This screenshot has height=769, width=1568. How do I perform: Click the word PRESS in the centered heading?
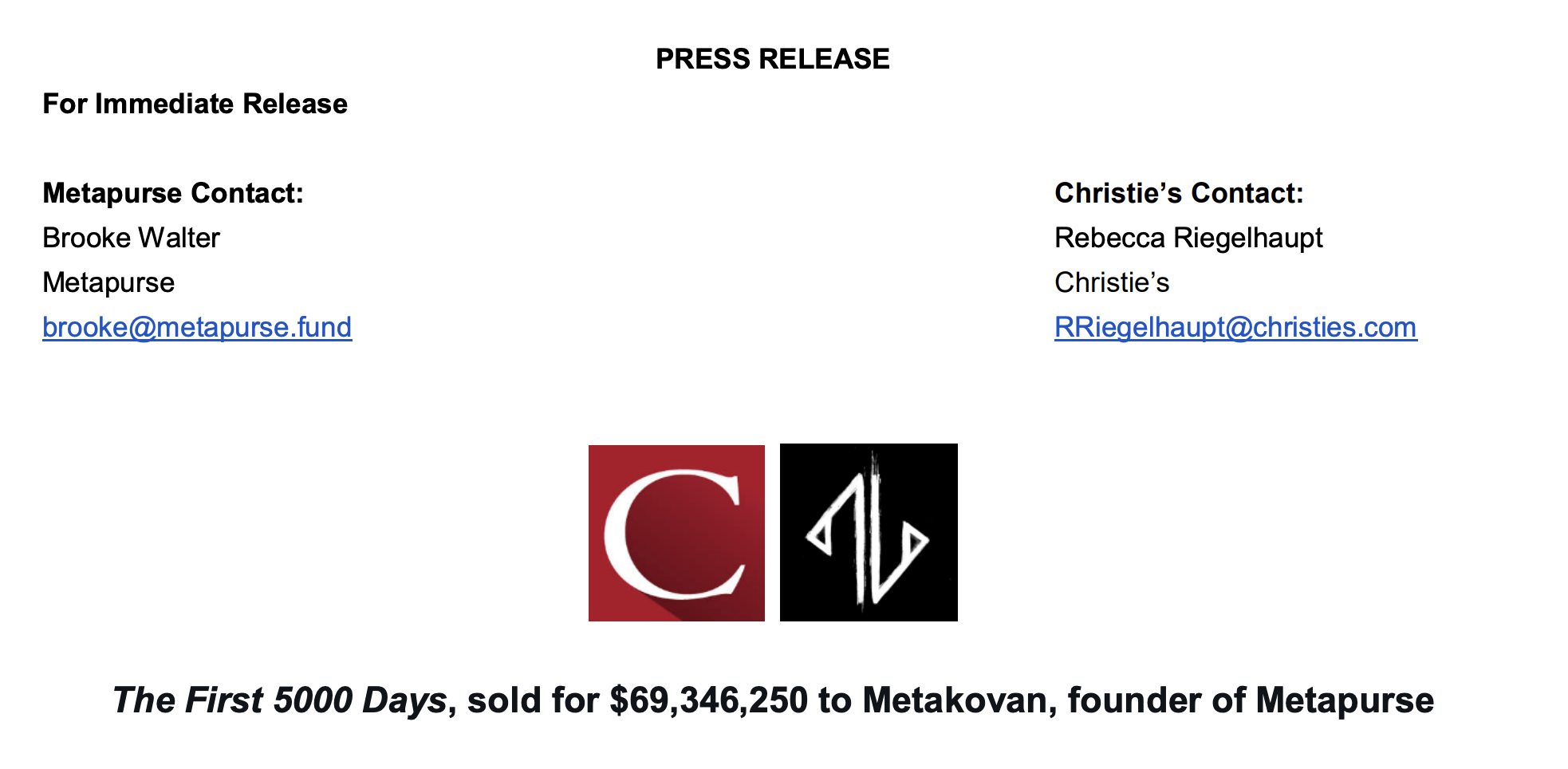click(x=703, y=59)
